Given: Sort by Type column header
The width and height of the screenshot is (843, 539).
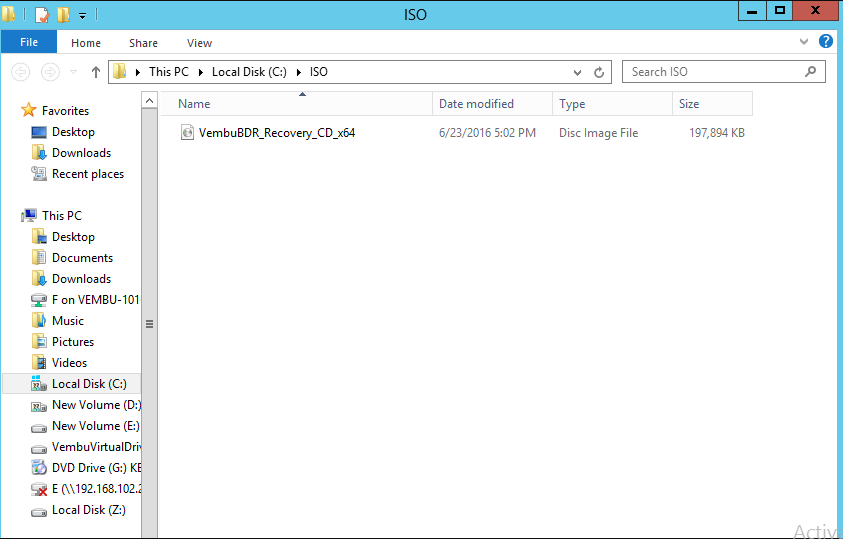Looking at the screenshot, I should pos(612,104).
